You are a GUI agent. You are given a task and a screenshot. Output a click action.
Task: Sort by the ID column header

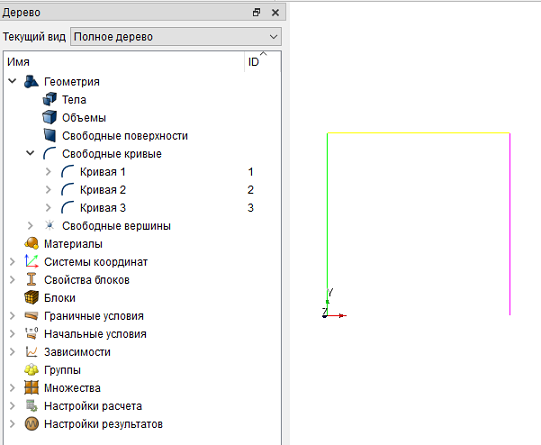253,62
